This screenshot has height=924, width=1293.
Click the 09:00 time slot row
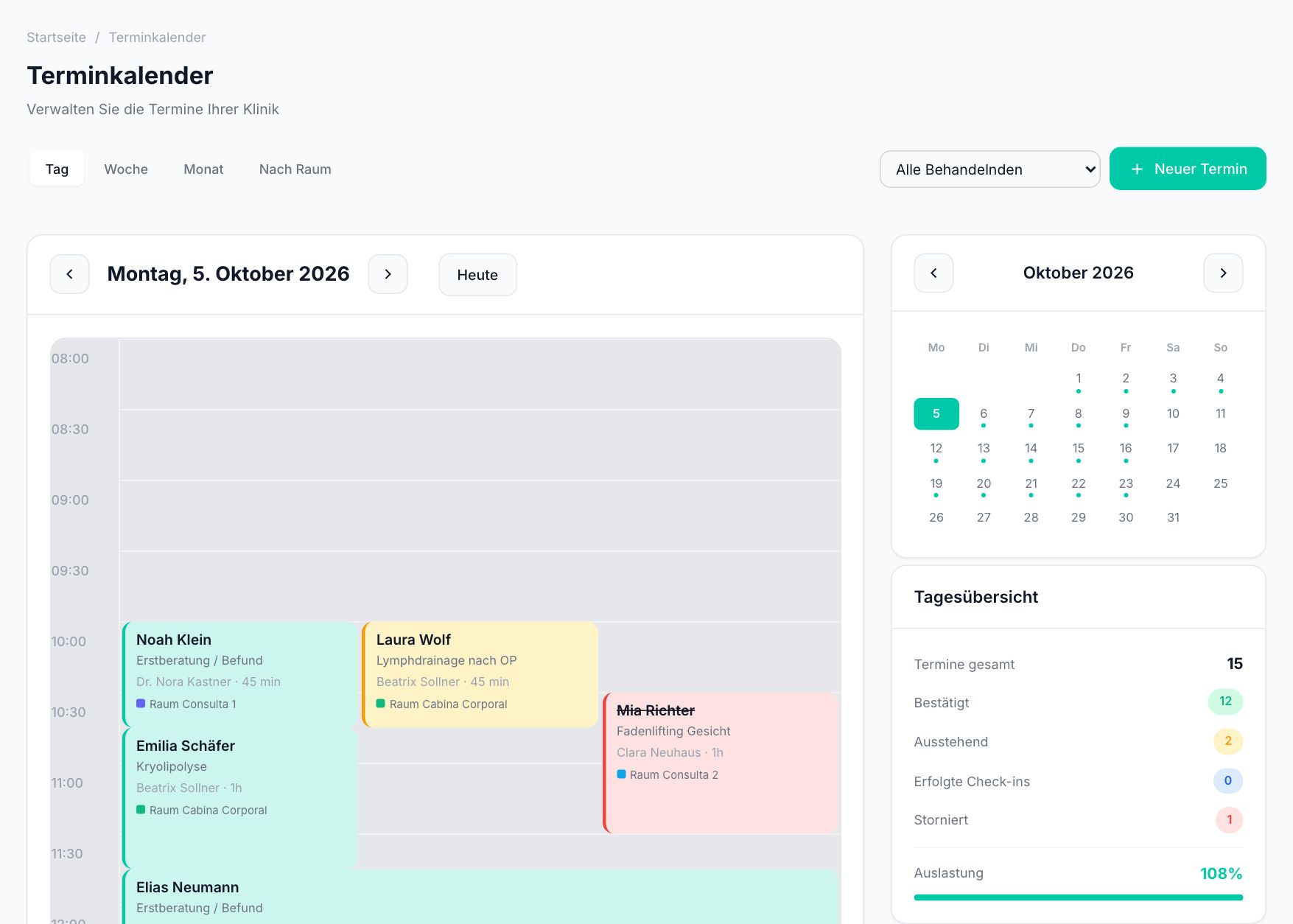point(480,516)
